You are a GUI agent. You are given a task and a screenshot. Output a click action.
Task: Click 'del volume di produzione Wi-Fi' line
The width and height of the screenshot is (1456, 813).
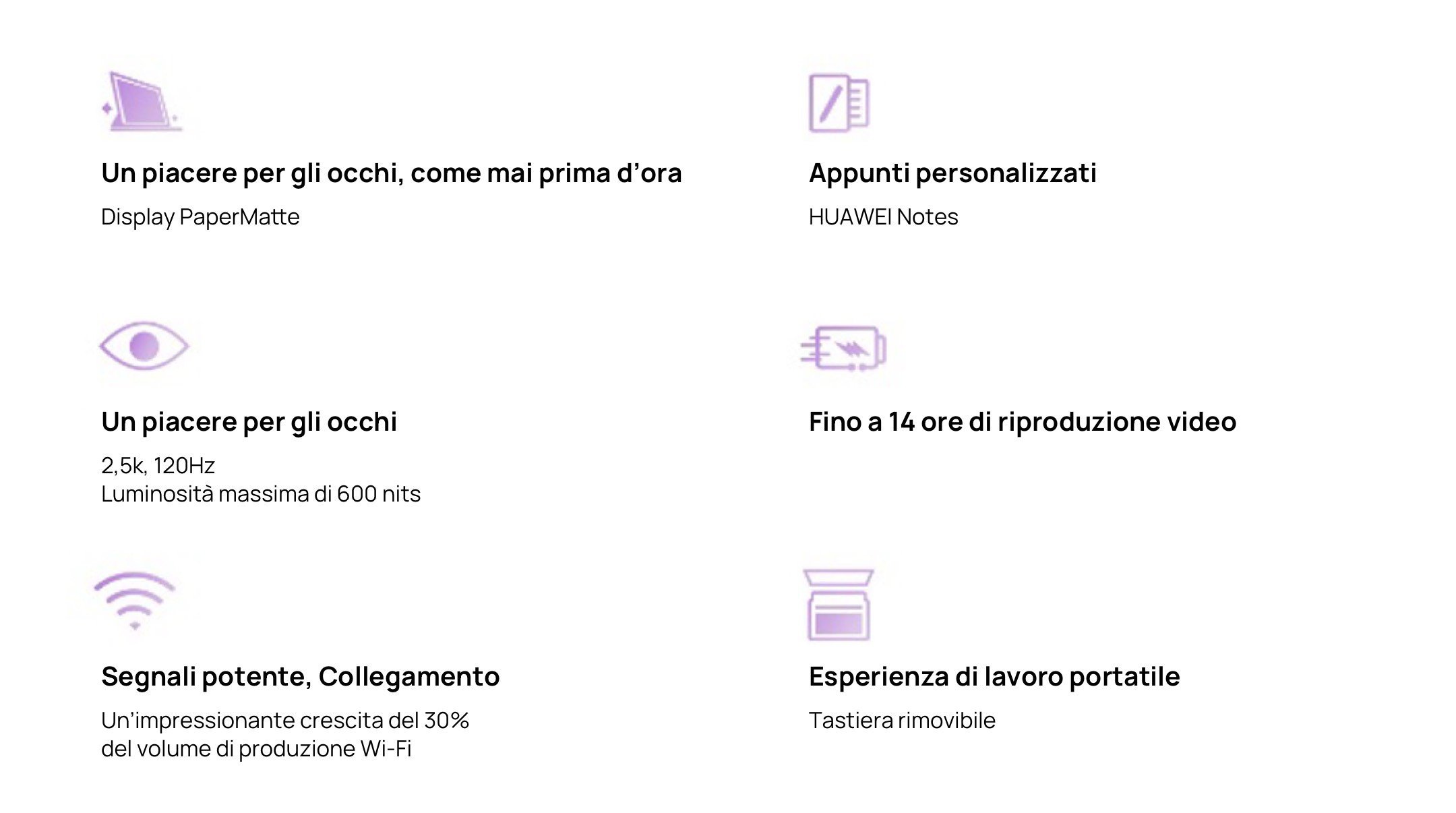(x=256, y=748)
